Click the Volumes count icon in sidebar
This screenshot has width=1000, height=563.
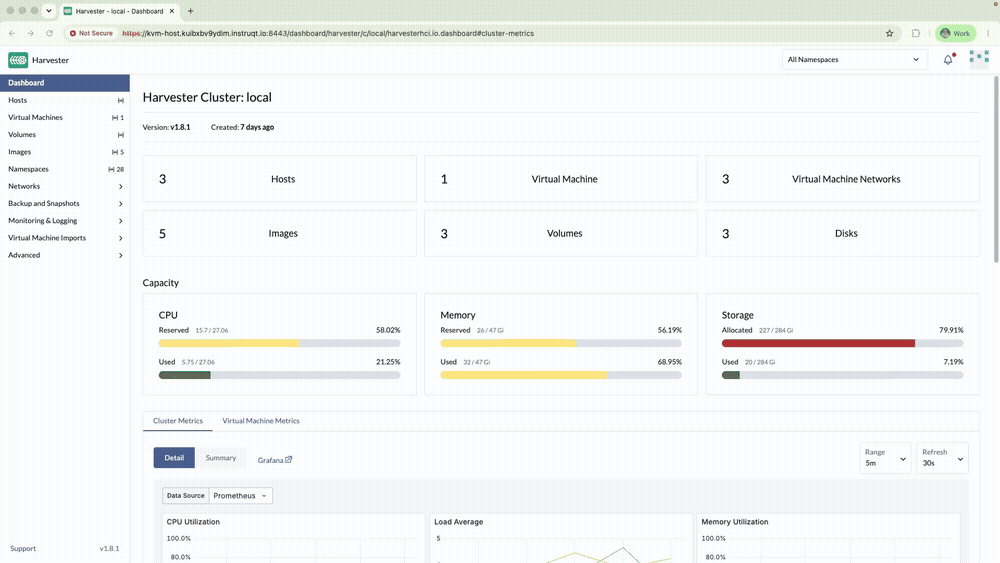121,135
